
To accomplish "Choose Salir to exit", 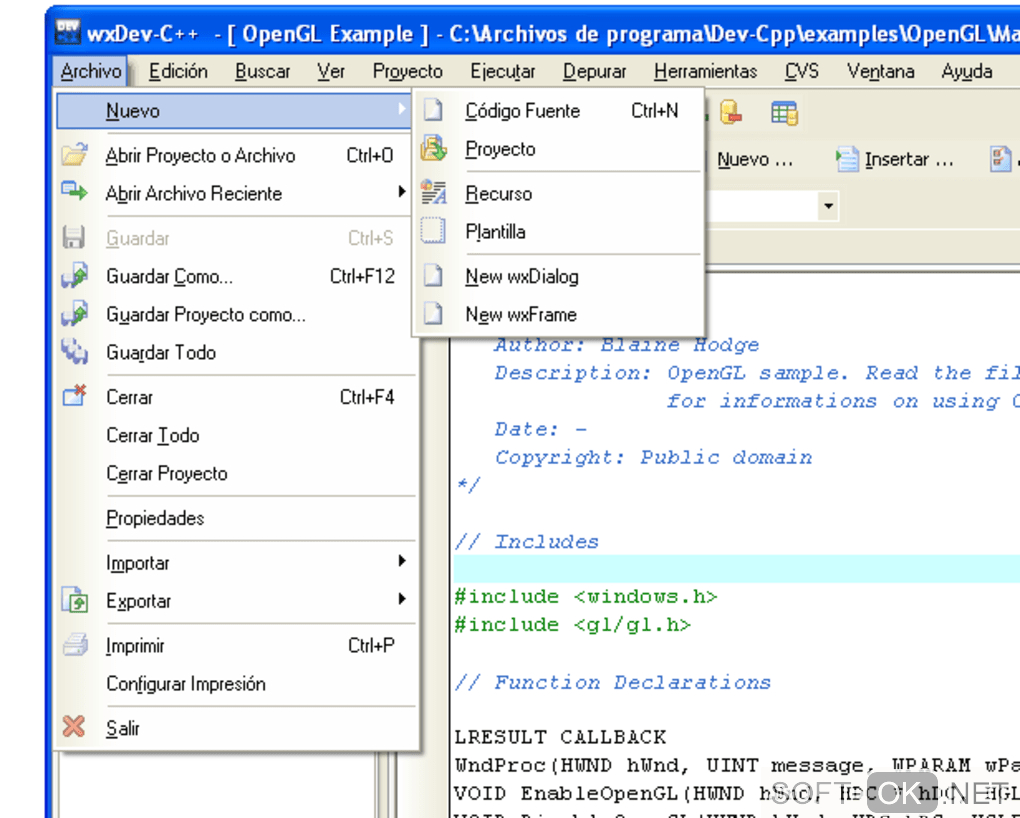I will coord(234,728).
